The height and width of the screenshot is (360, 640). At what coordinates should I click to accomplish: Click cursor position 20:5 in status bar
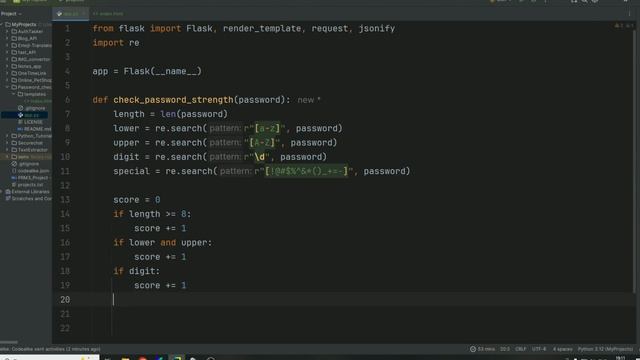(505, 349)
